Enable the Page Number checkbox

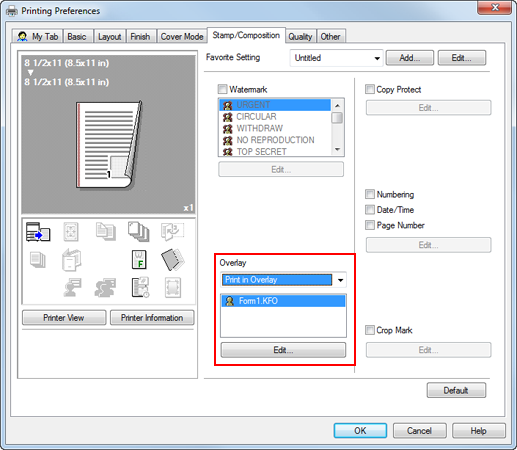(370, 225)
